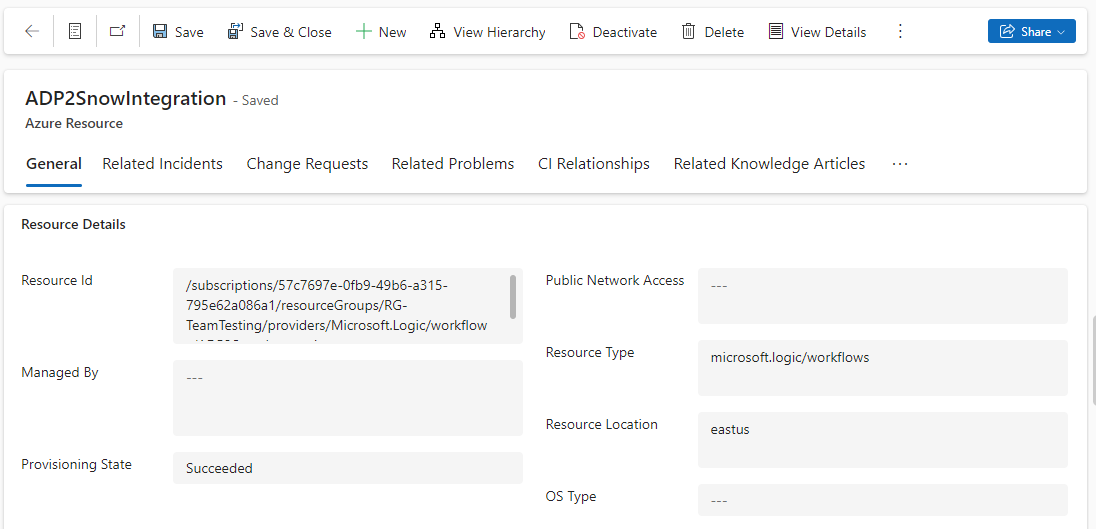Click the Resource Id label
The image size is (1096, 529).
57,280
